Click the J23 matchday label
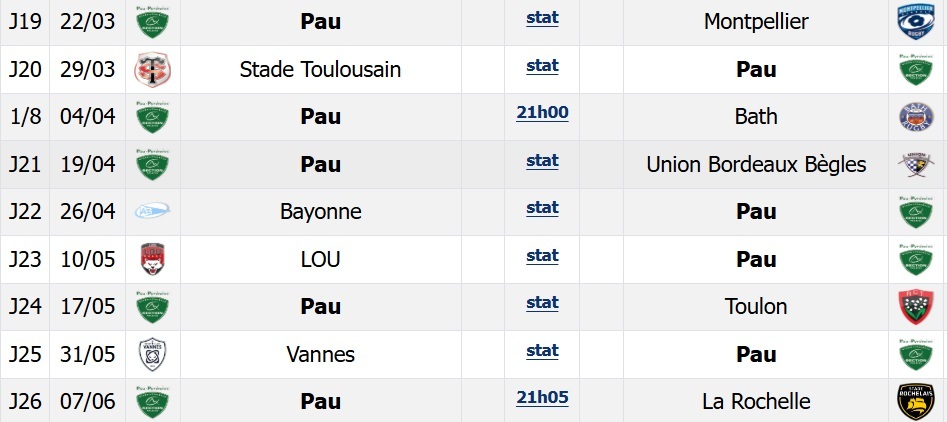Viewport: 947px width, 422px height. pyautogui.click(x=23, y=259)
